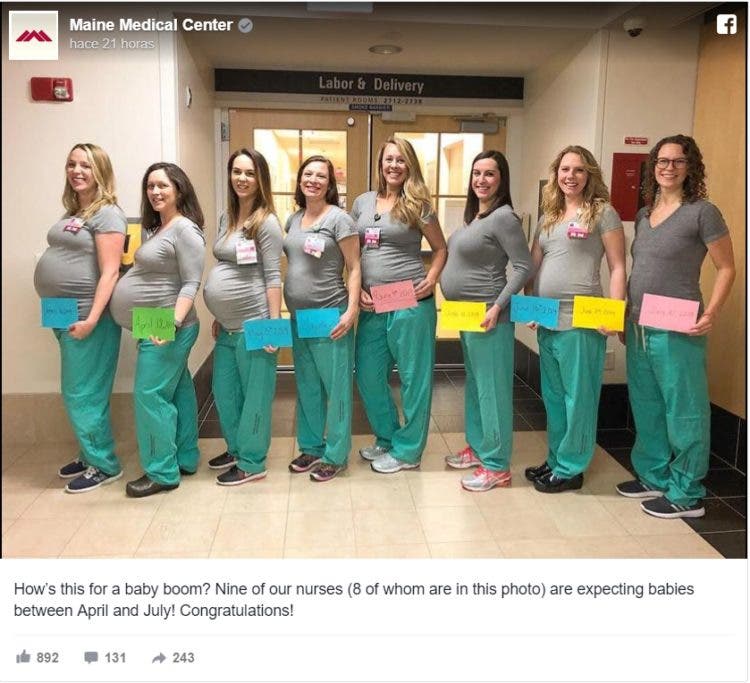
Task: Click the pink card held by rightmost nurse
Action: tap(669, 313)
